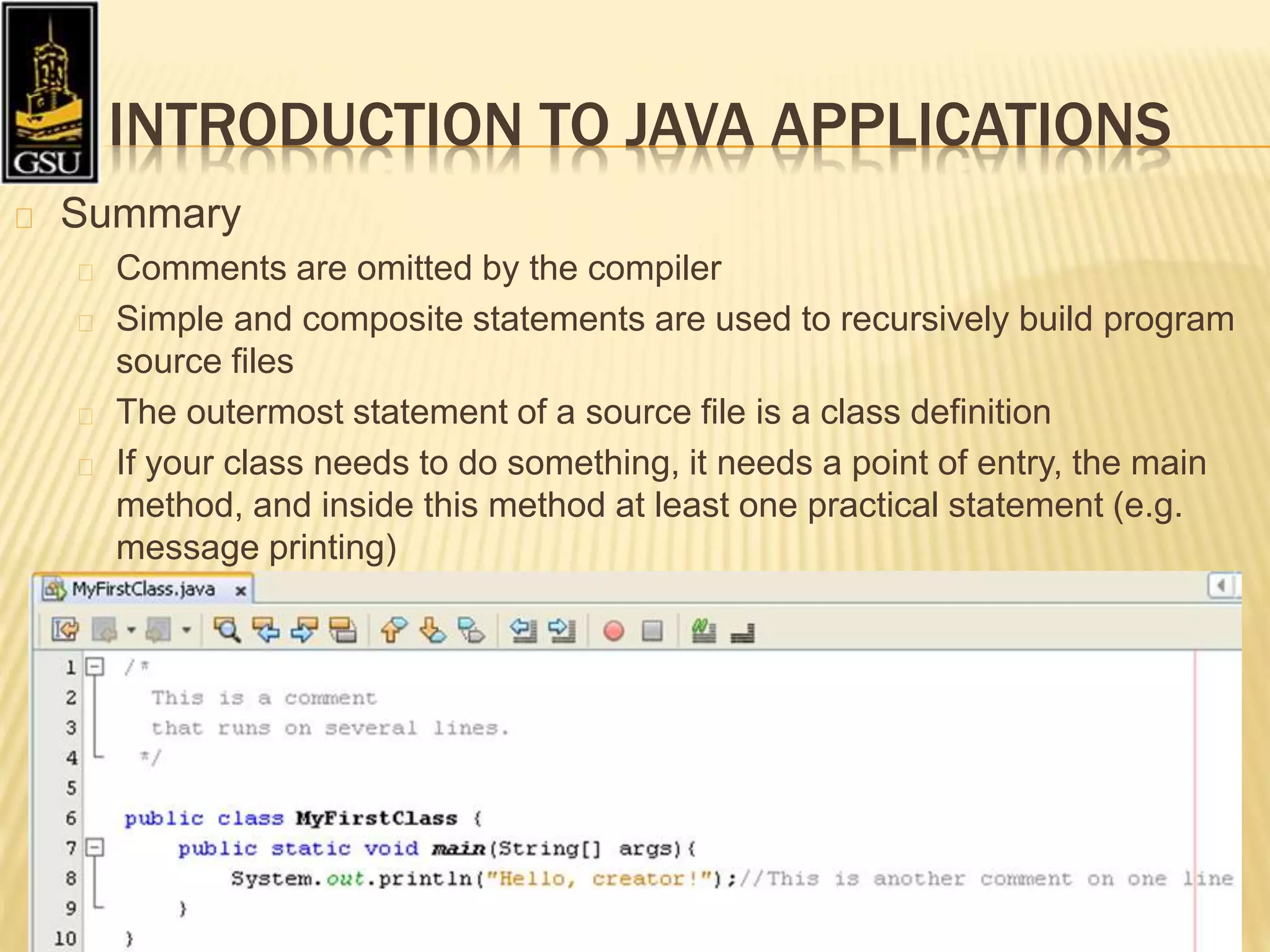
Task: Click gray Stop Macro Recording button
Action: (652, 631)
